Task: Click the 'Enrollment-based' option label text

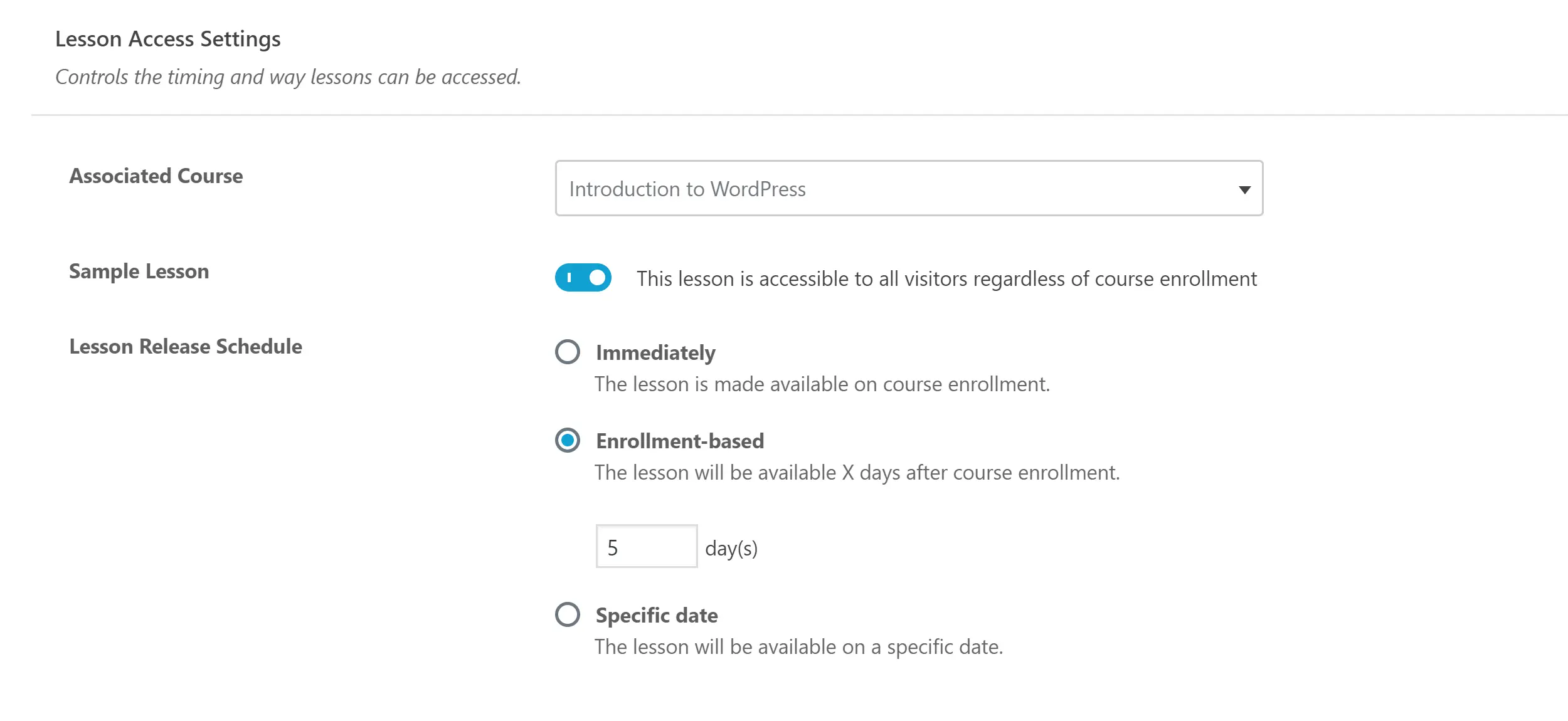Action: click(680, 441)
